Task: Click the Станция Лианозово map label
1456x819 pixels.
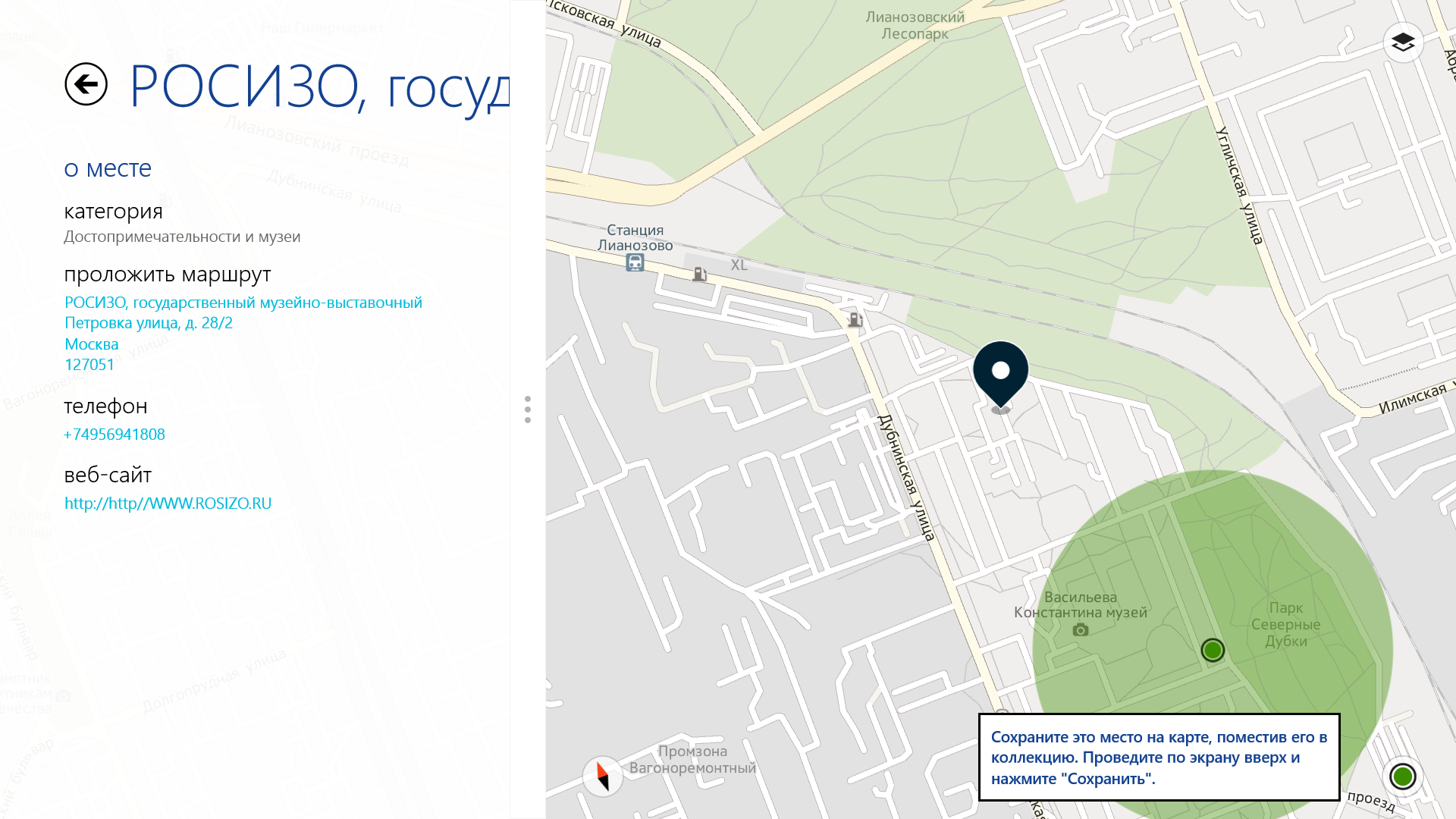Action: (635, 237)
